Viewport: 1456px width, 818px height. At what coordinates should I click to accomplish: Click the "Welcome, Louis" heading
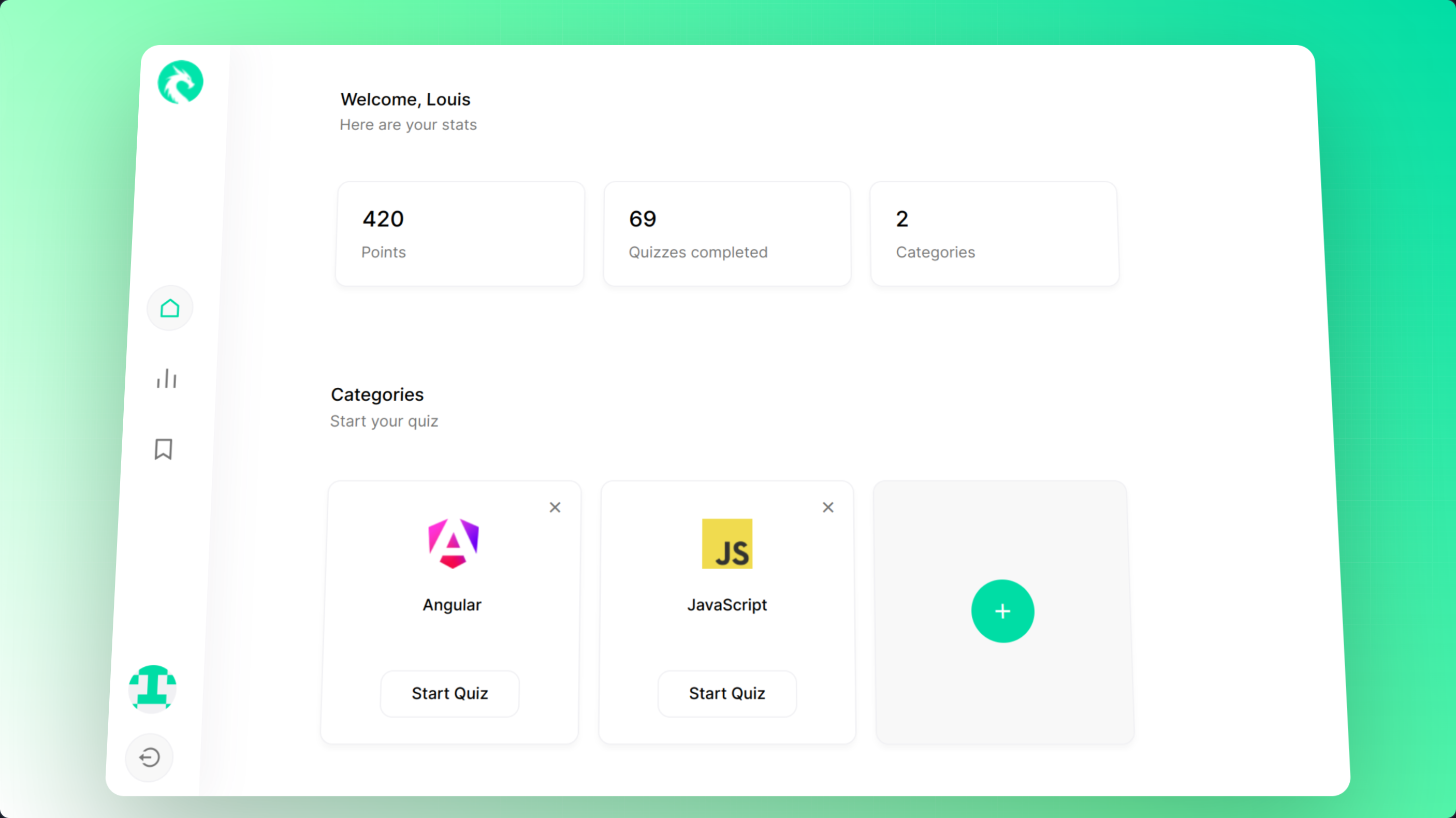pos(405,99)
